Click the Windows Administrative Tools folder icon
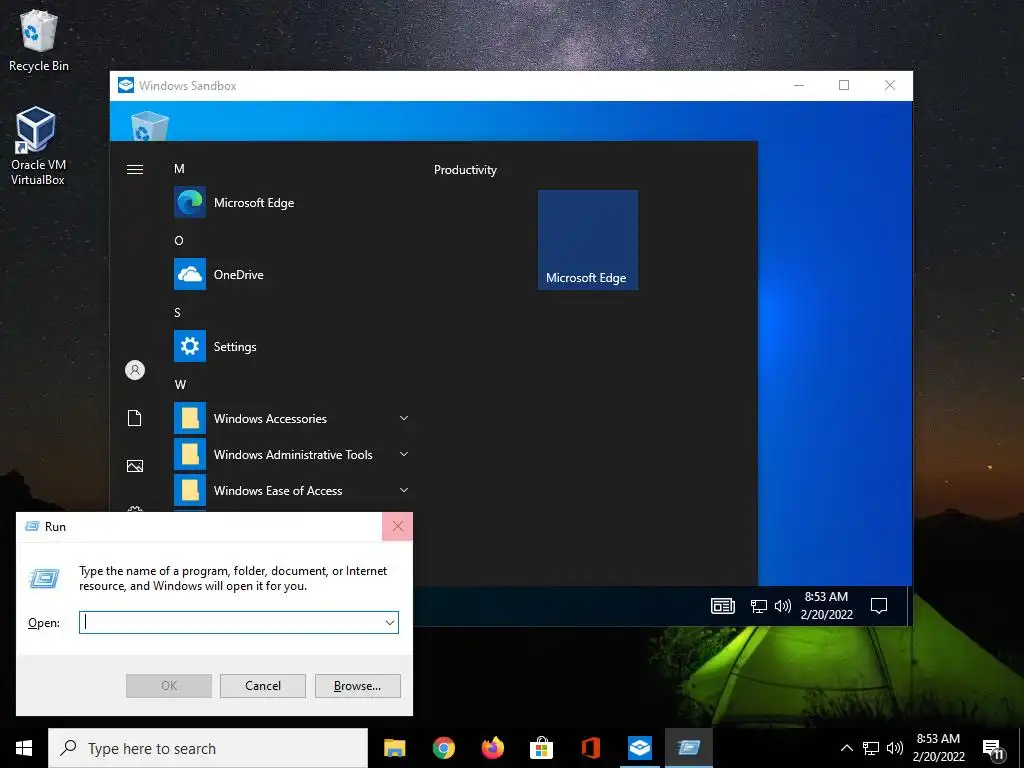1024x768 pixels. (190, 454)
